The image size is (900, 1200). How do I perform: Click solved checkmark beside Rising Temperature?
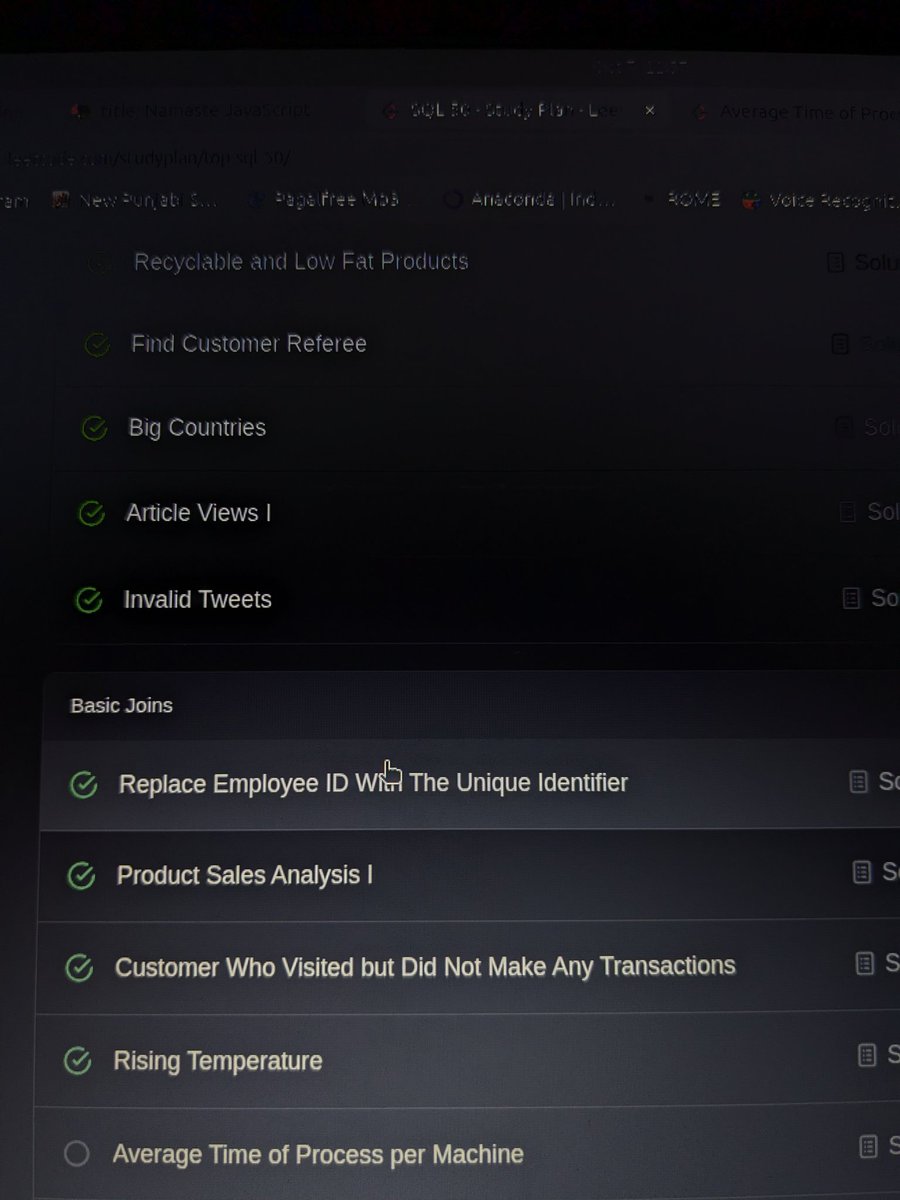77,1060
